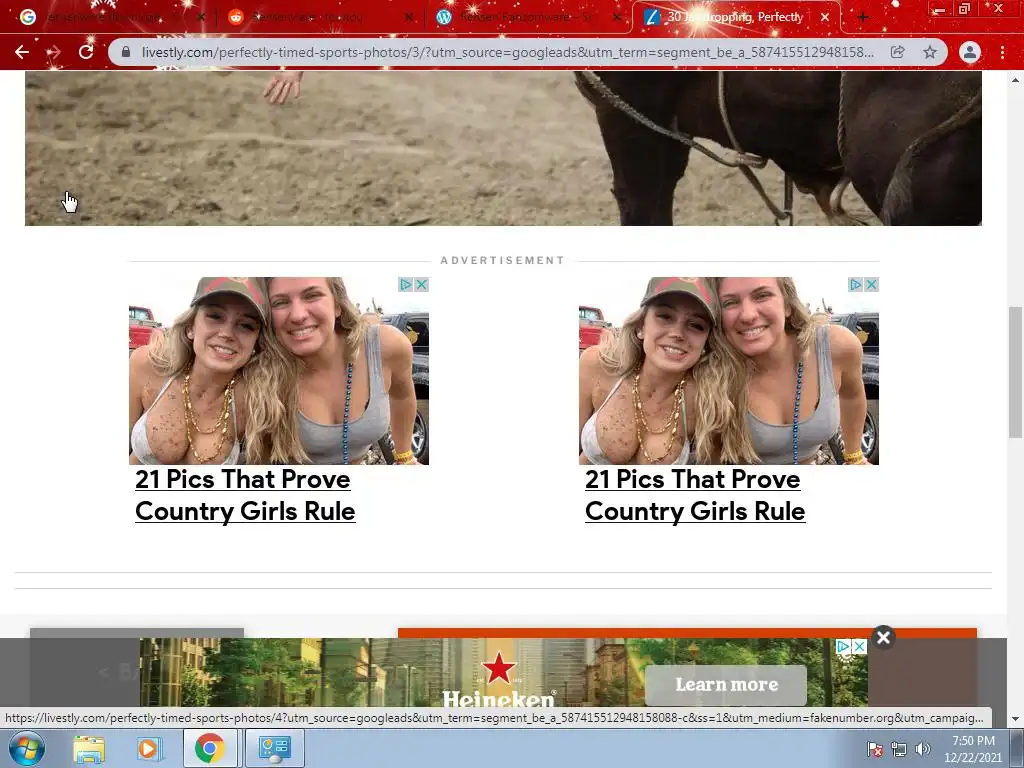Close the right advertisement with its X

pos(872,285)
